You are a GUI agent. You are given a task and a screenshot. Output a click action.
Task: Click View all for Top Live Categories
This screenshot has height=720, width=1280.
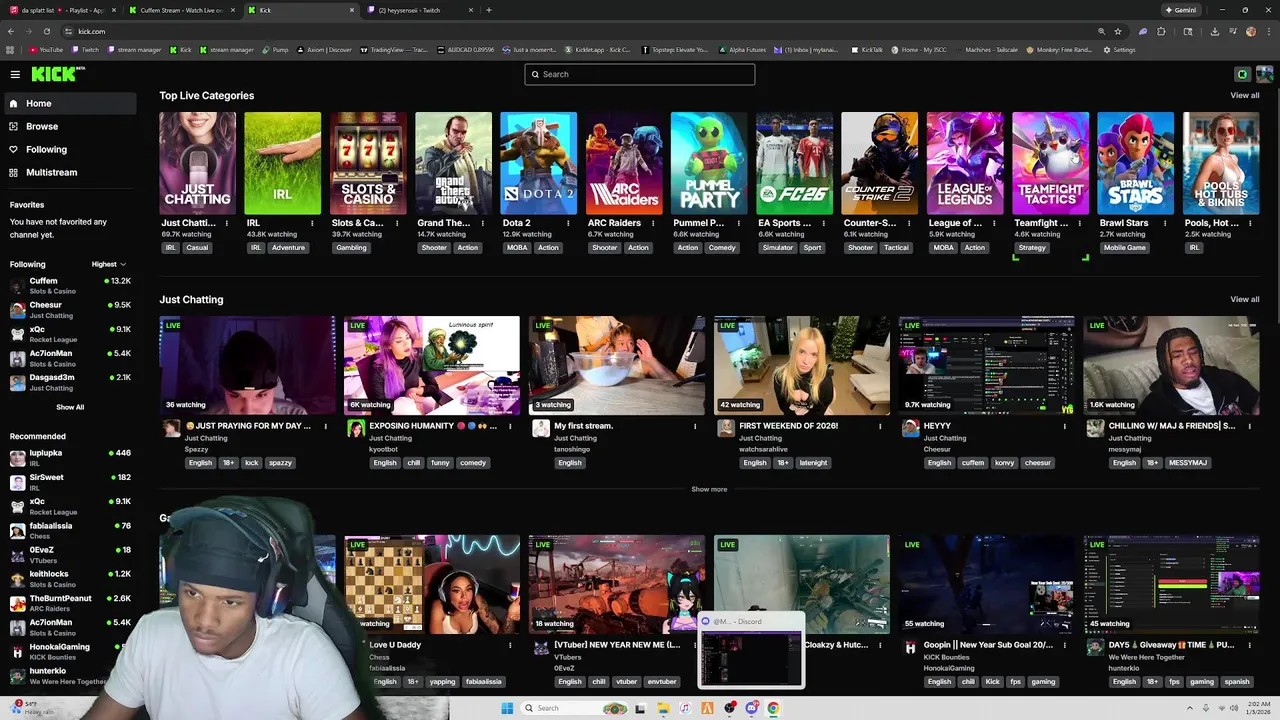pos(1245,95)
